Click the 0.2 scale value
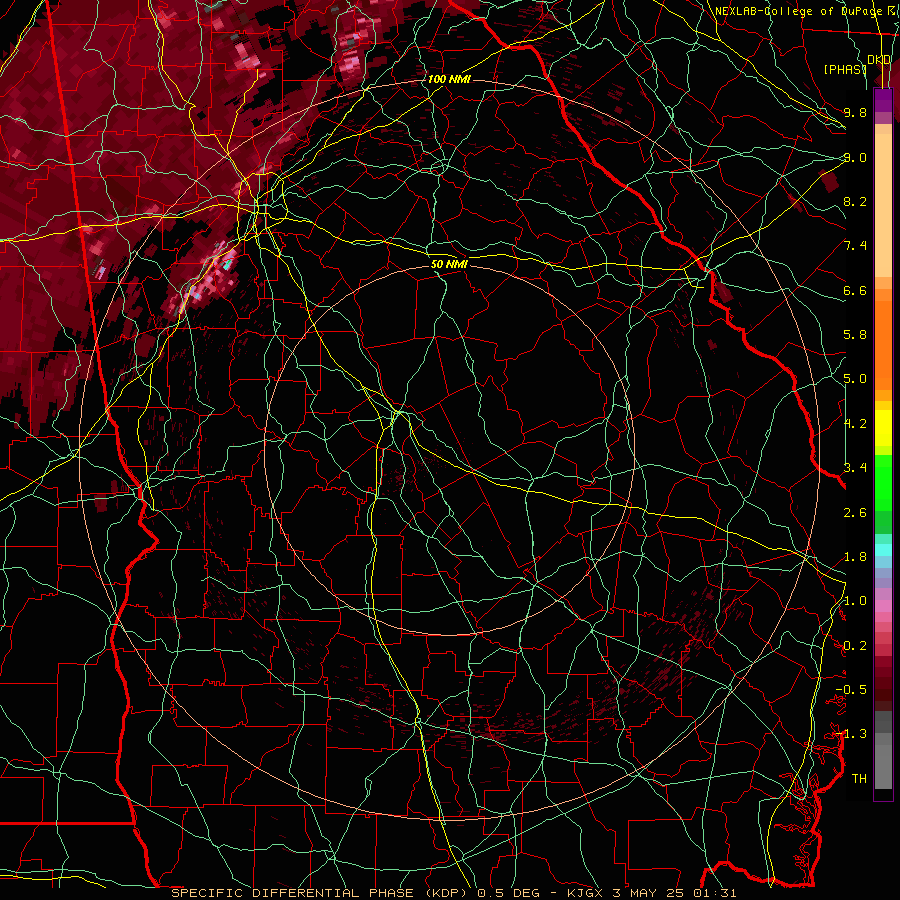 coord(855,646)
